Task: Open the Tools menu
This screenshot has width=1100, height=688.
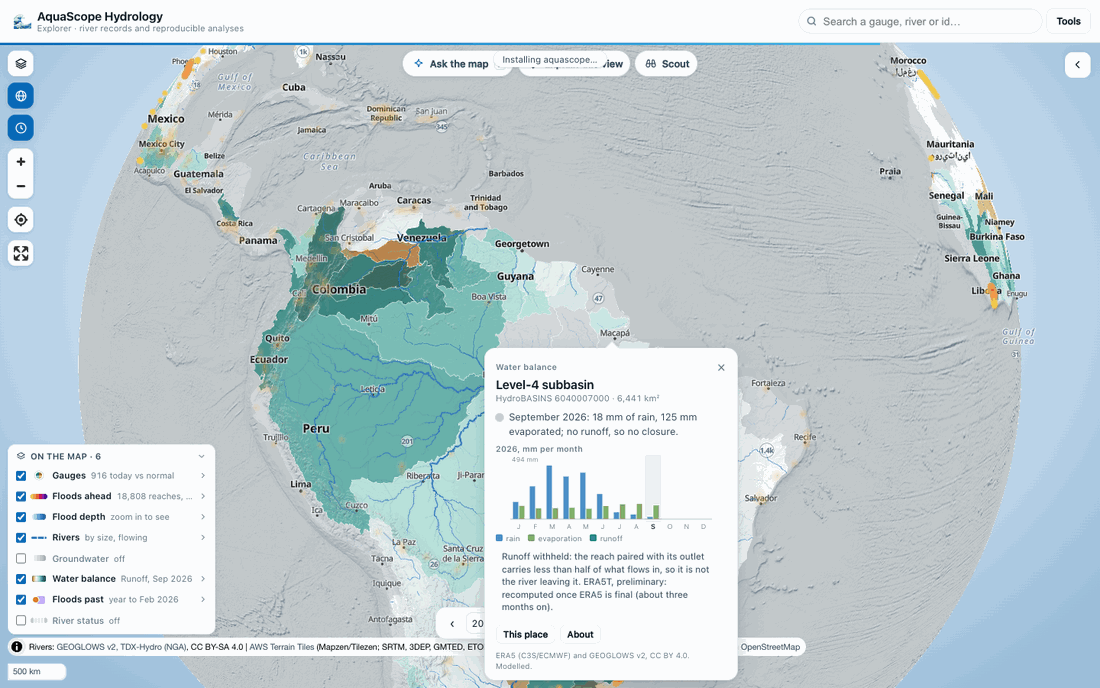Action: coord(1068,22)
